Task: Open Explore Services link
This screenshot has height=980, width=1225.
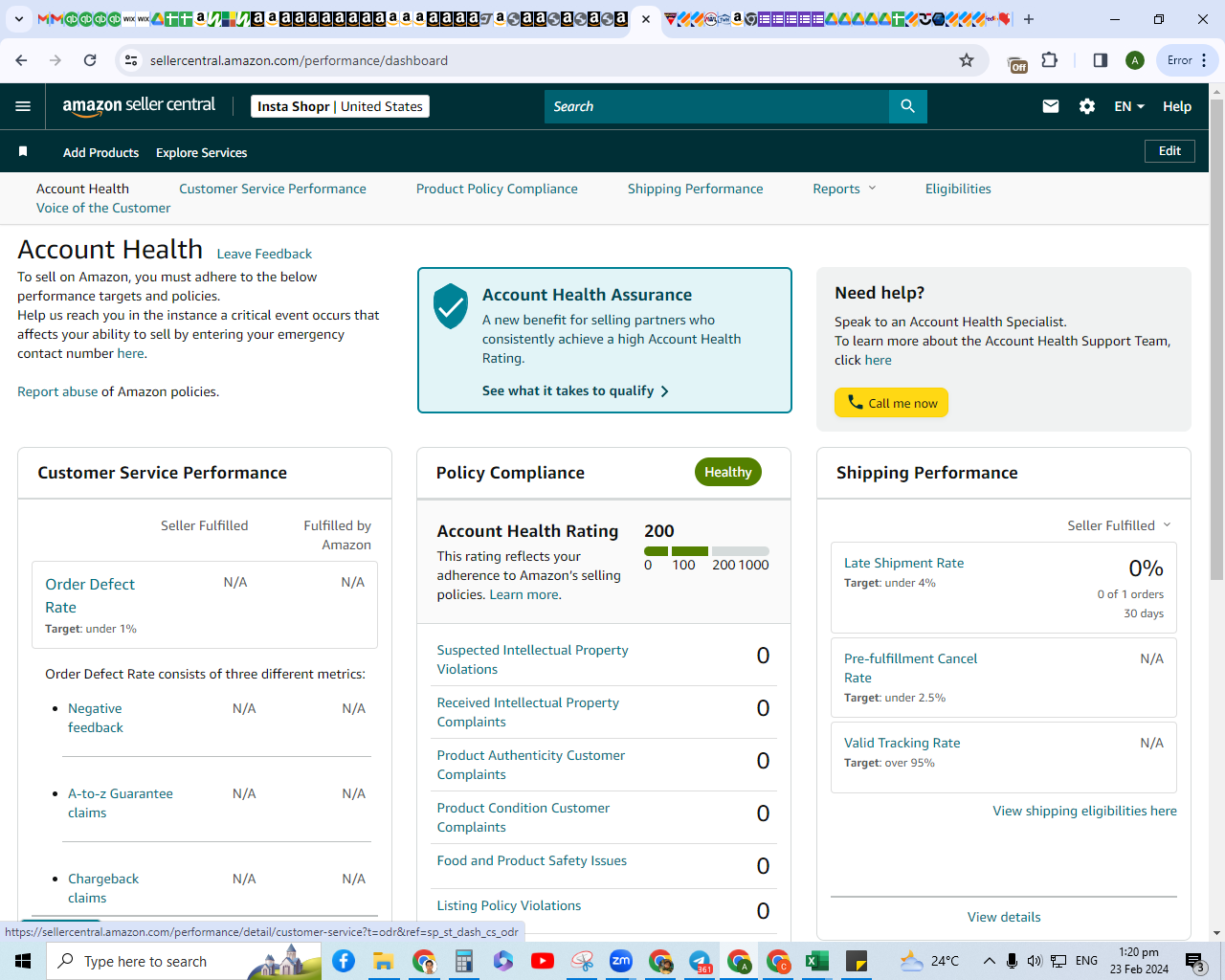Action: tap(201, 152)
